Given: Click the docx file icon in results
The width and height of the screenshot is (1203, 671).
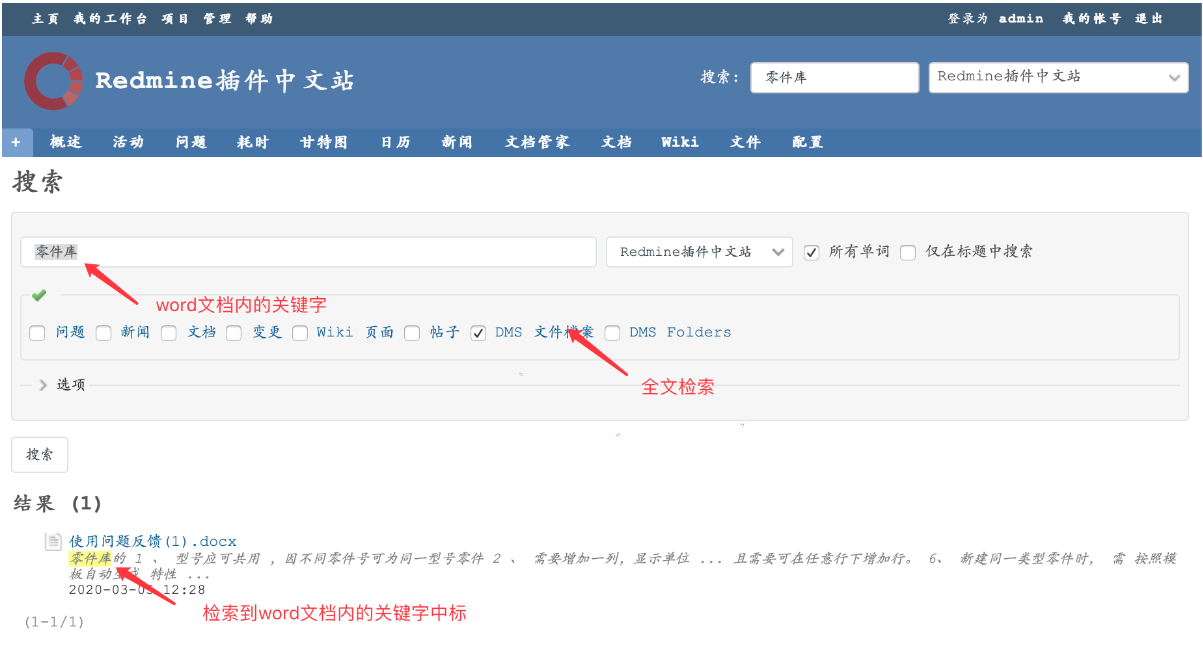Looking at the screenshot, I should [x=54, y=542].
